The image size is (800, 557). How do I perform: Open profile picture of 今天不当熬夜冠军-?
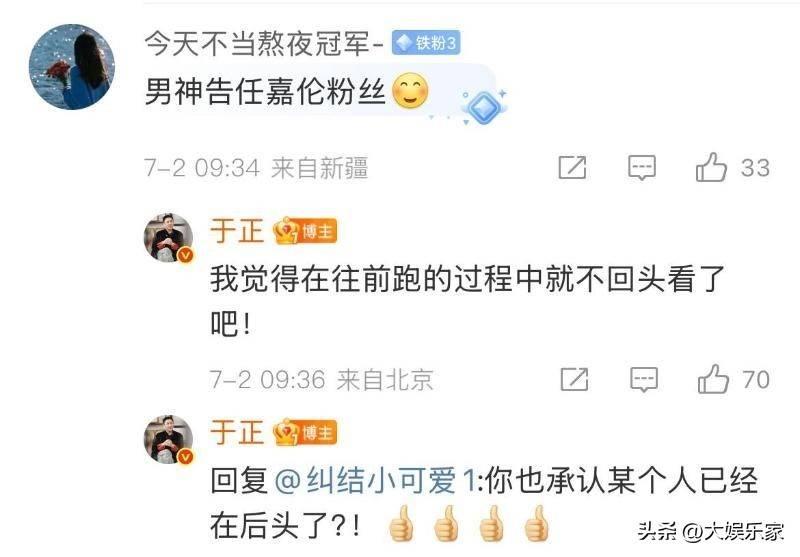[71, 67]
